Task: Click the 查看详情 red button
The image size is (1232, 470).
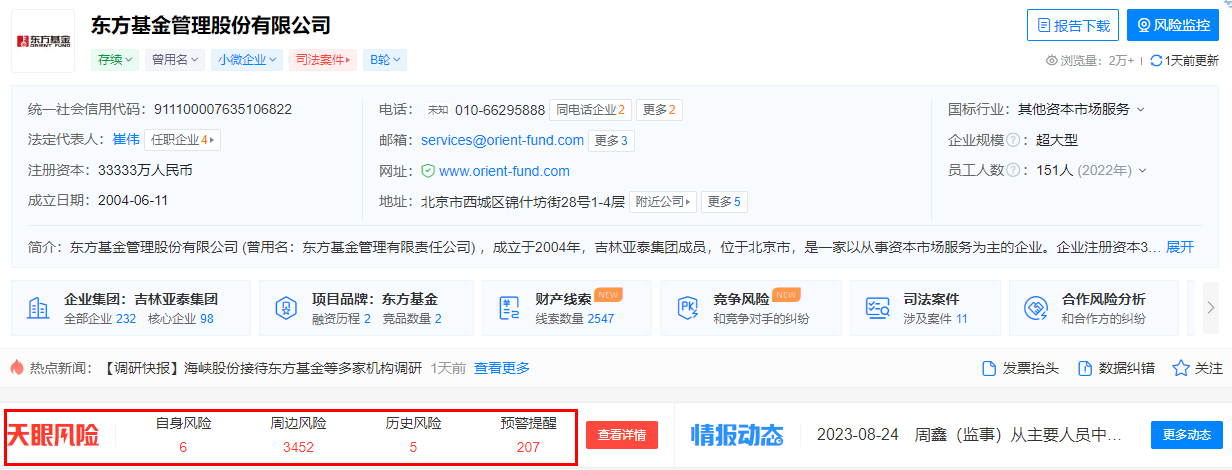Action: [622, 435]
